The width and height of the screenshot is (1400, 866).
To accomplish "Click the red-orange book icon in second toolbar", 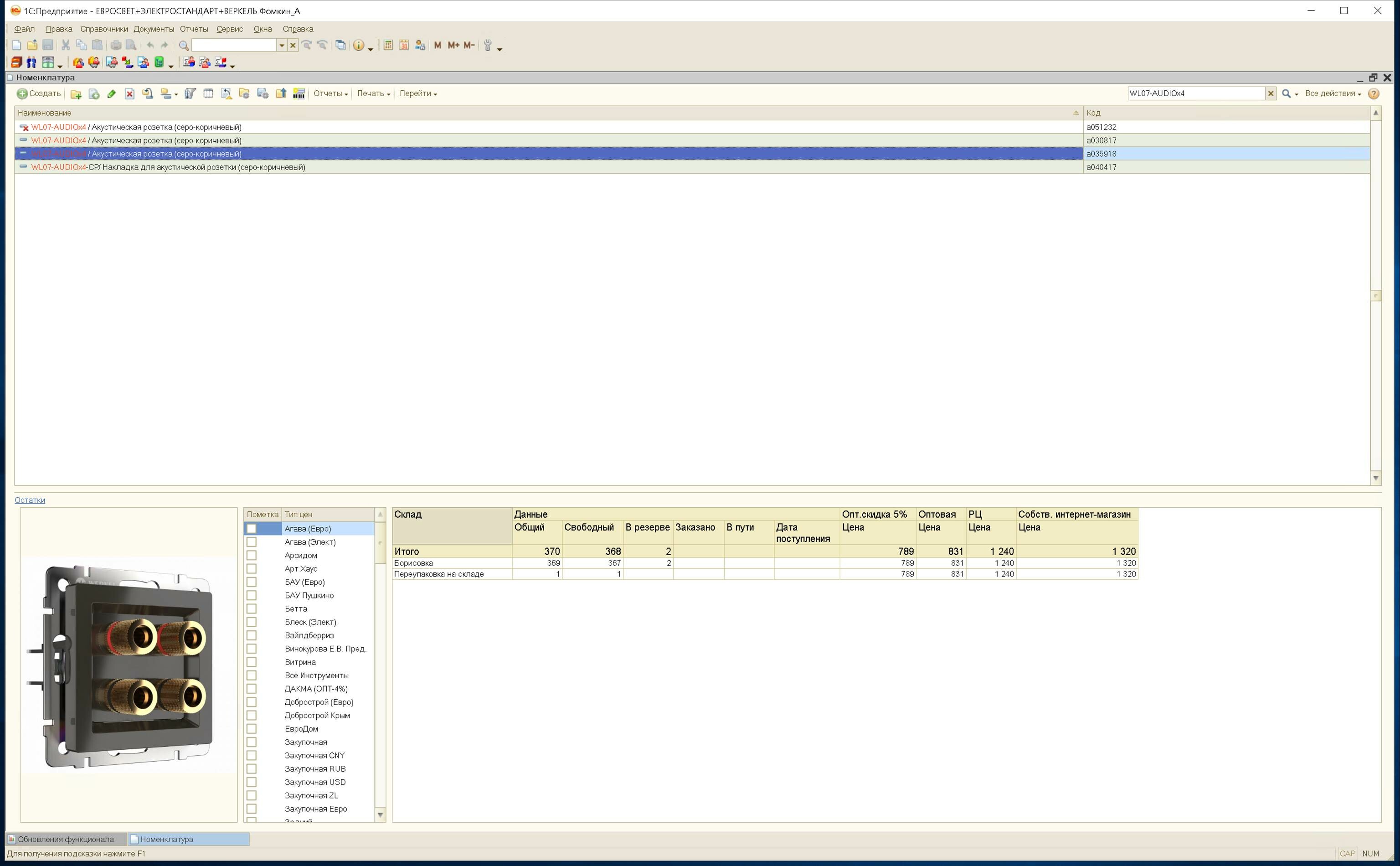I will pos(16,62).
